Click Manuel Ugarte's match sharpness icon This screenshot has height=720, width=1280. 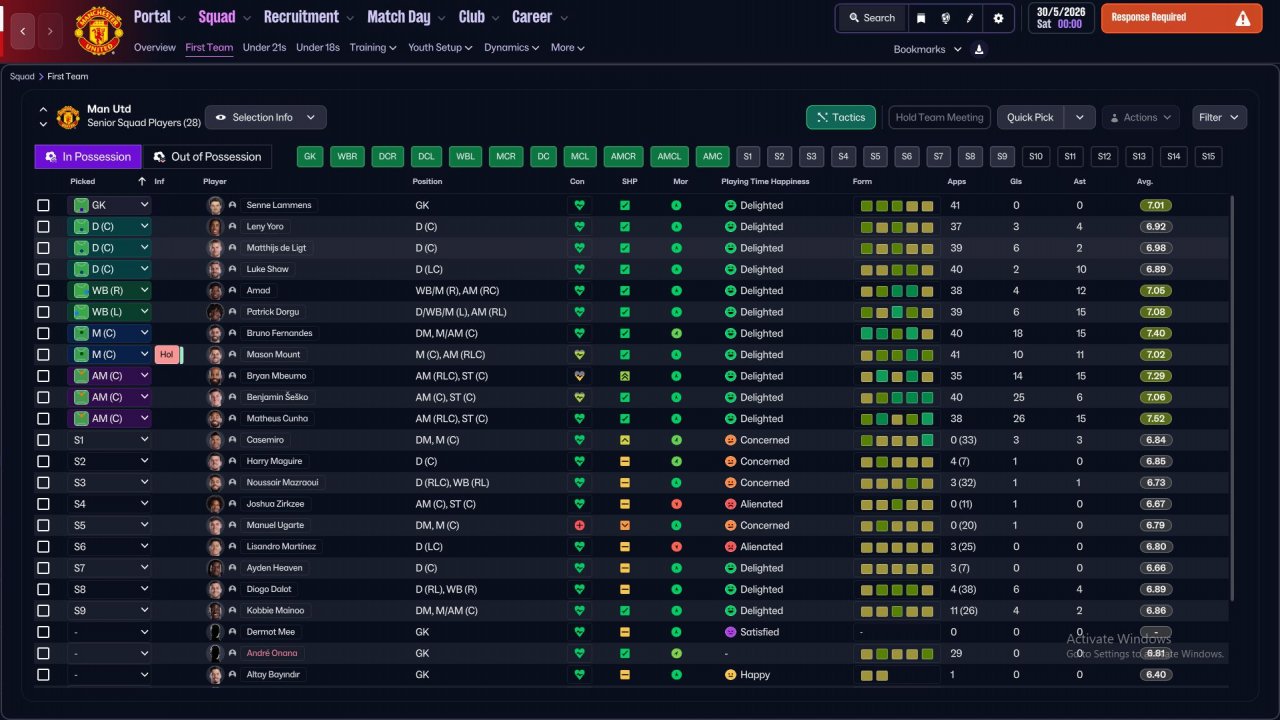click(625, 526)
